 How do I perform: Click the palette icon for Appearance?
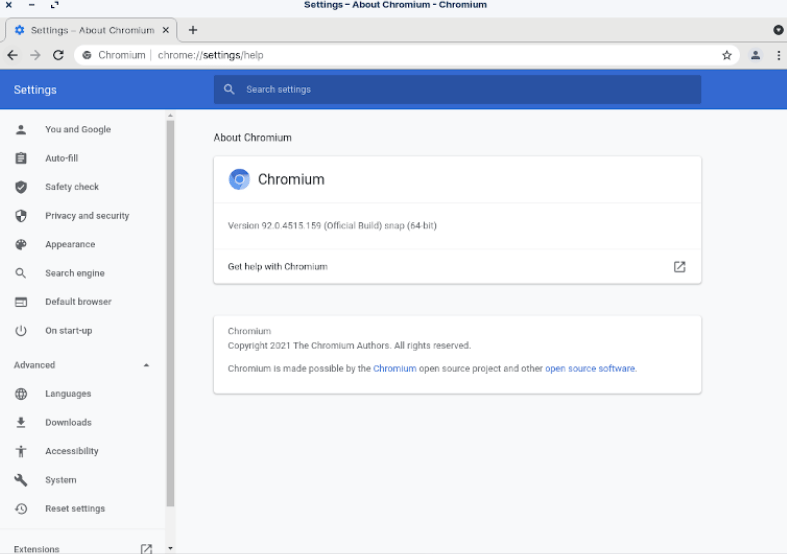coord(21,244)
